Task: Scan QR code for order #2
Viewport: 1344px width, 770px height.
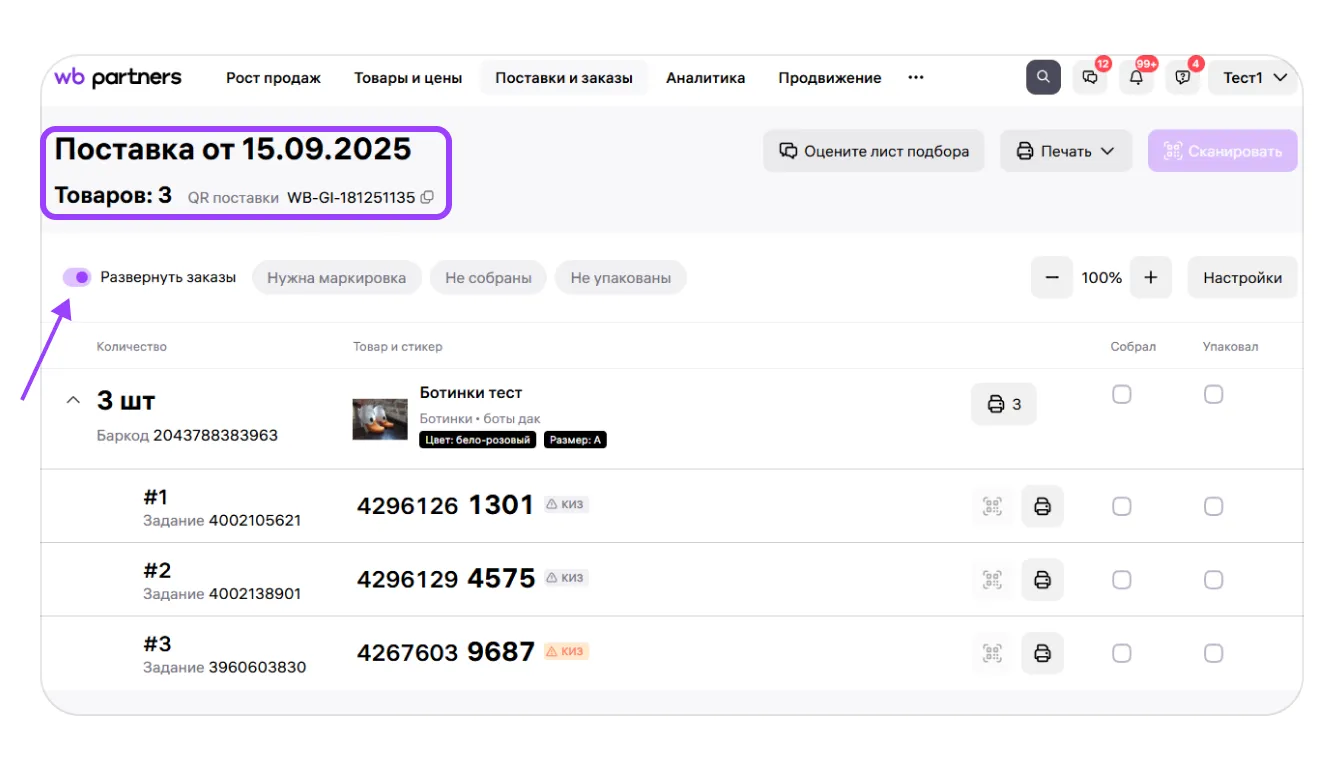Action: (992, 580)
